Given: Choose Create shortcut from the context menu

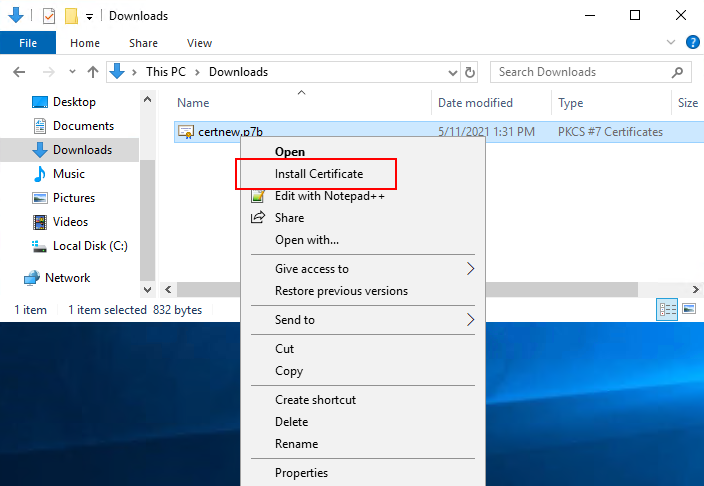Looking at the screenshot, I should [363, 400].
